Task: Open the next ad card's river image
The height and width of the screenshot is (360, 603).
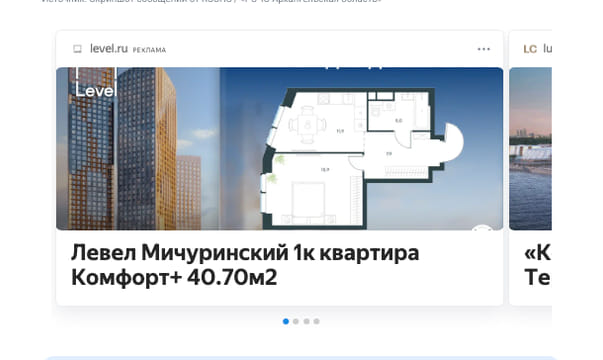Action: 530,148
